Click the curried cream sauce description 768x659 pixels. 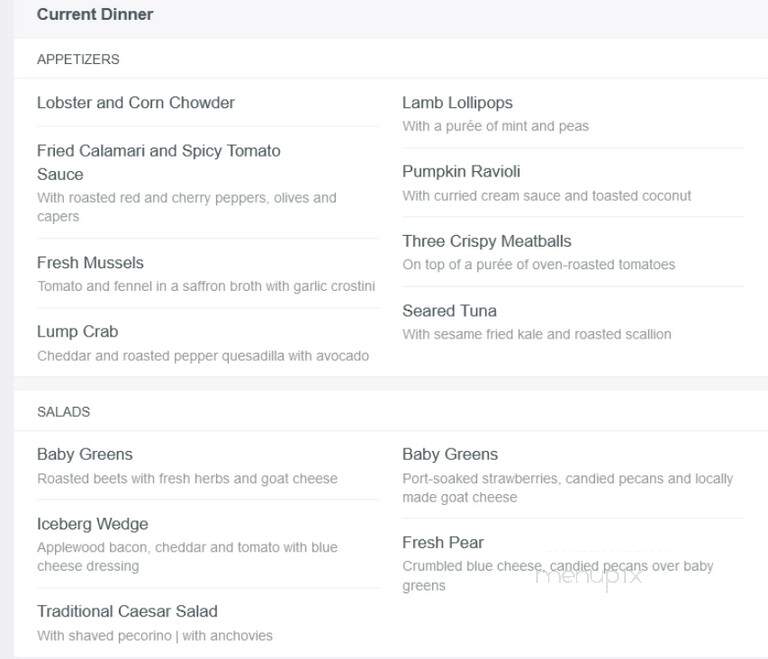pos(547,196)
